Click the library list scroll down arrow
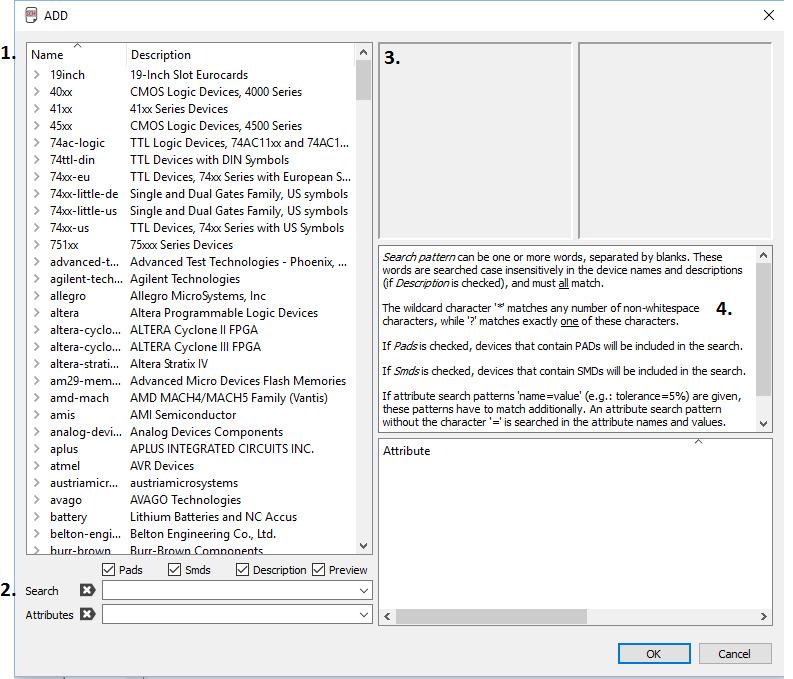The height and width of the screenshot is (679, 793). pos(363,546)
